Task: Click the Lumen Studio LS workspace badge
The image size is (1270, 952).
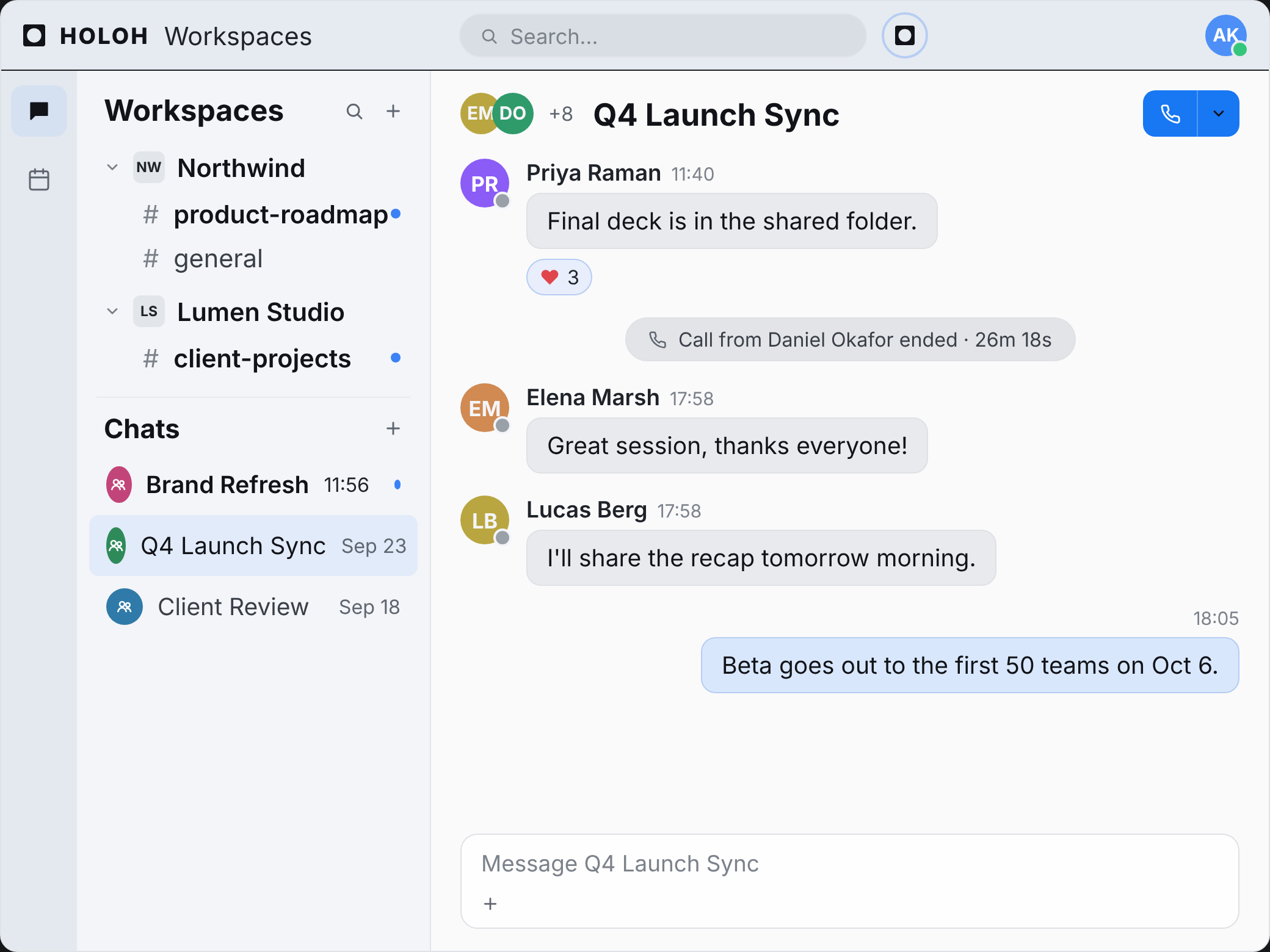Action: click(149, 311)
